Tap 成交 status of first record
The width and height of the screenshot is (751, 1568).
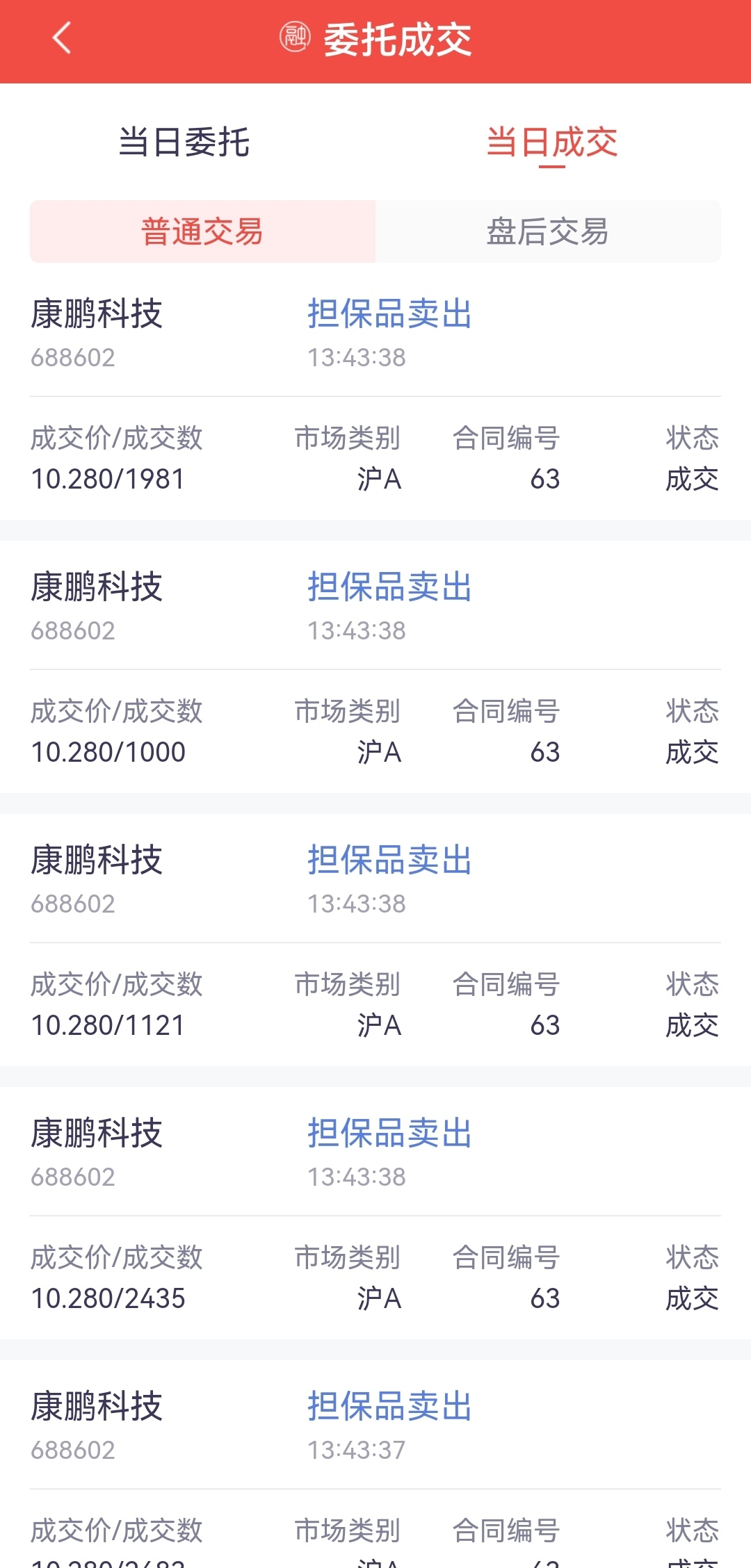(x=692, y=479)
